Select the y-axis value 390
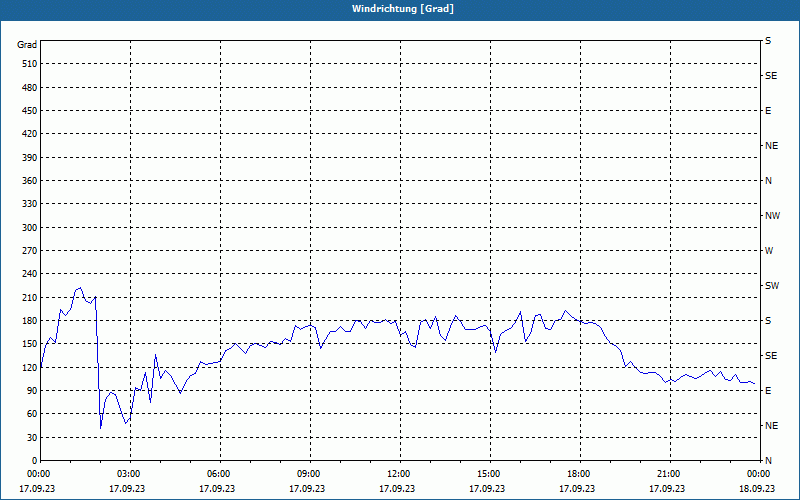Screen dimensions: 800x500 (x=30, y=158)
